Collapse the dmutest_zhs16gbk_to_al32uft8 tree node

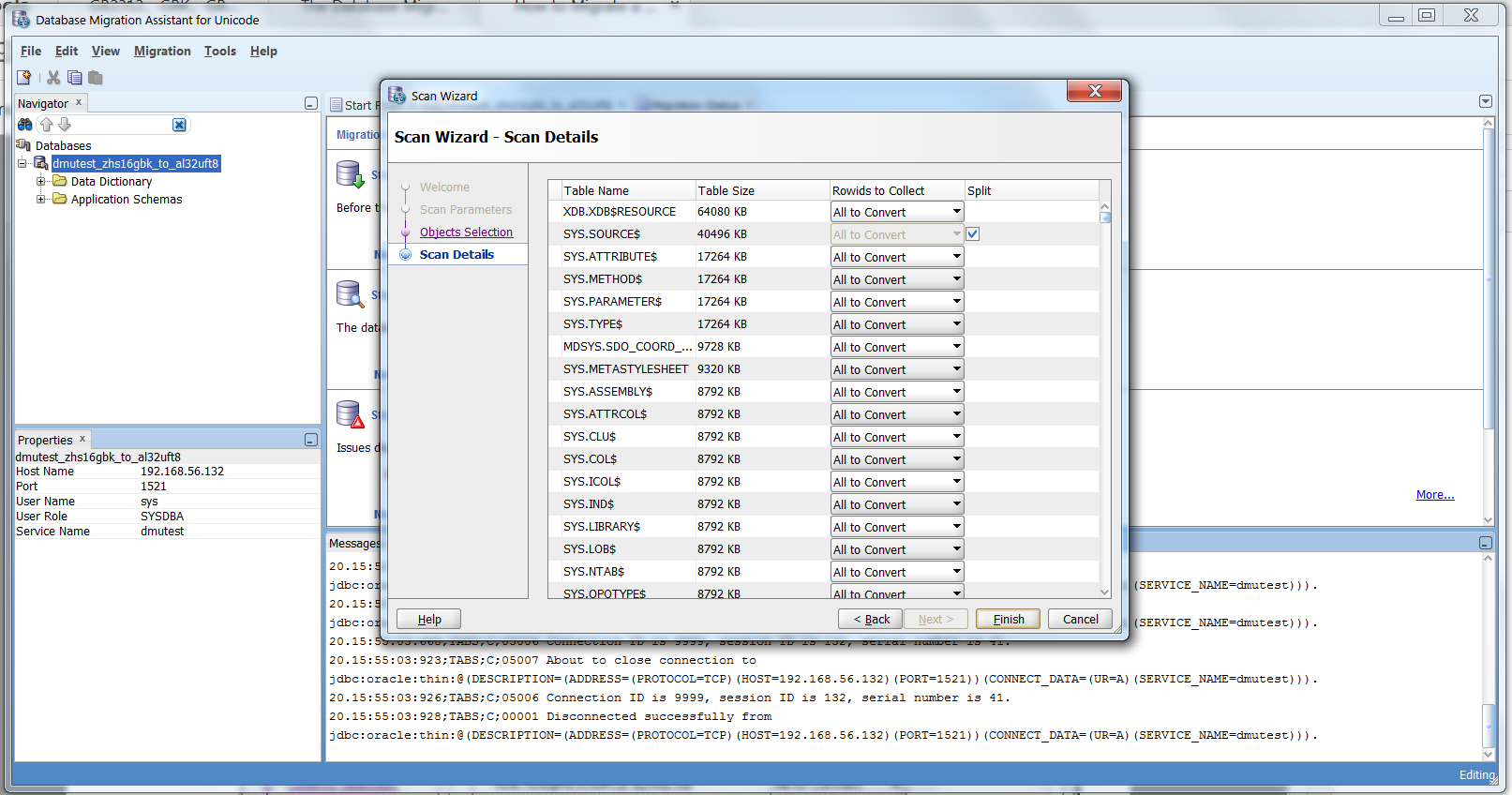[22, 163]
